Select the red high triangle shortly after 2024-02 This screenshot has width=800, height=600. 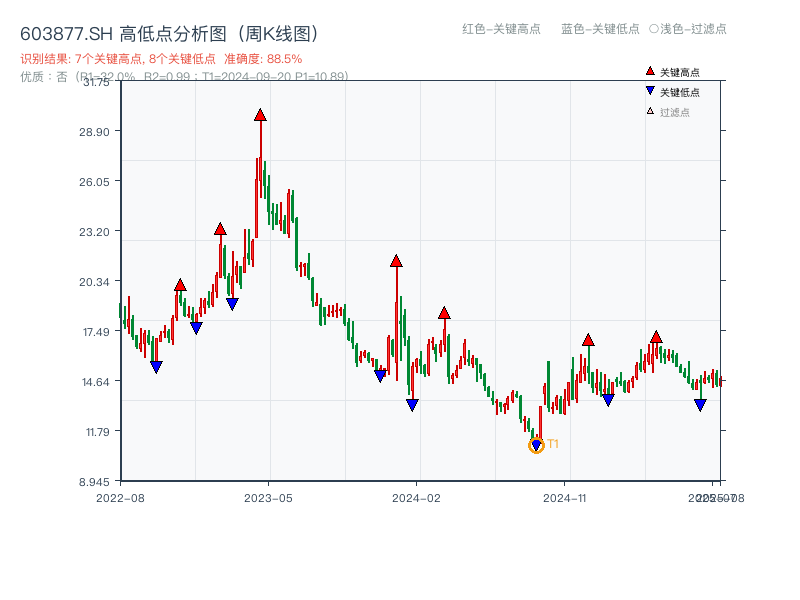click(444, 313)
